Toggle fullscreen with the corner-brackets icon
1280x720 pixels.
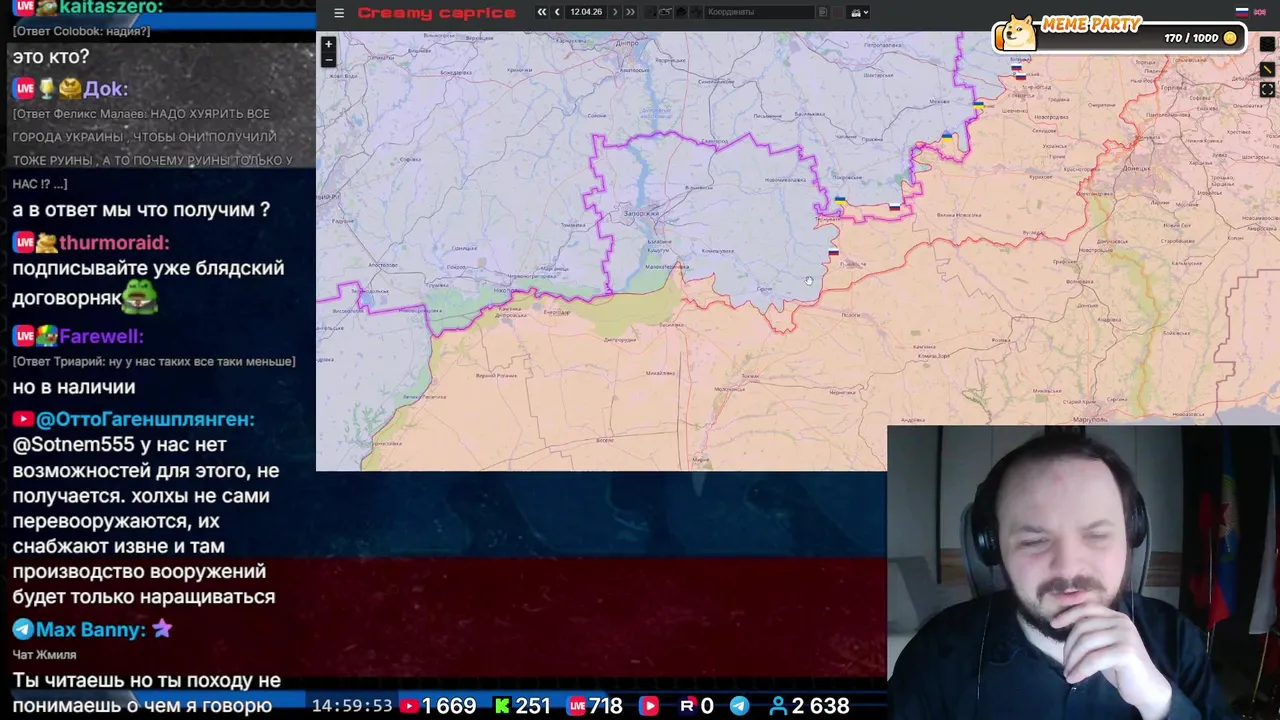pos(1267,90)
